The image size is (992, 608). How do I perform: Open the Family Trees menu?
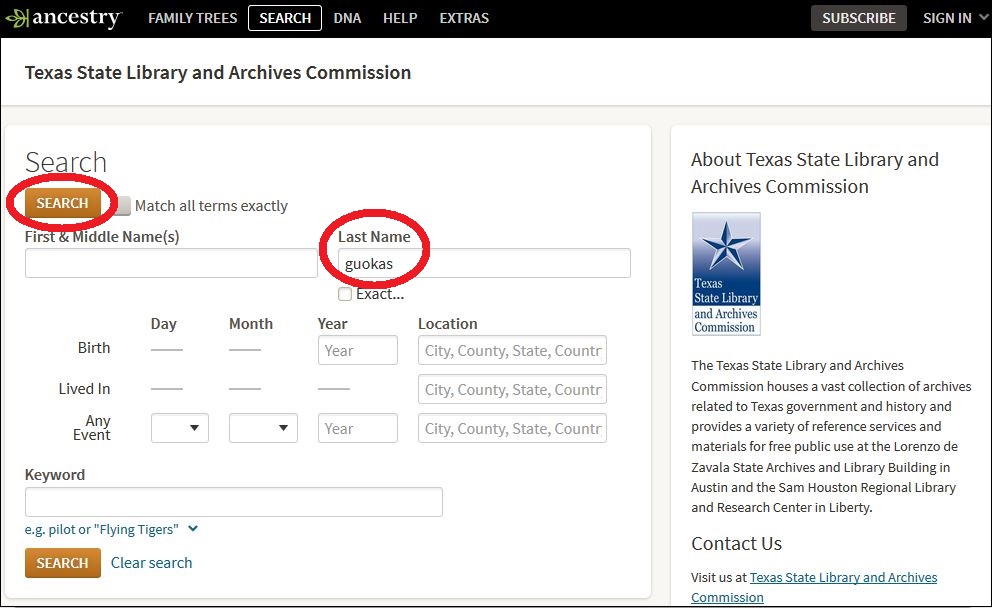click(192, 18)
